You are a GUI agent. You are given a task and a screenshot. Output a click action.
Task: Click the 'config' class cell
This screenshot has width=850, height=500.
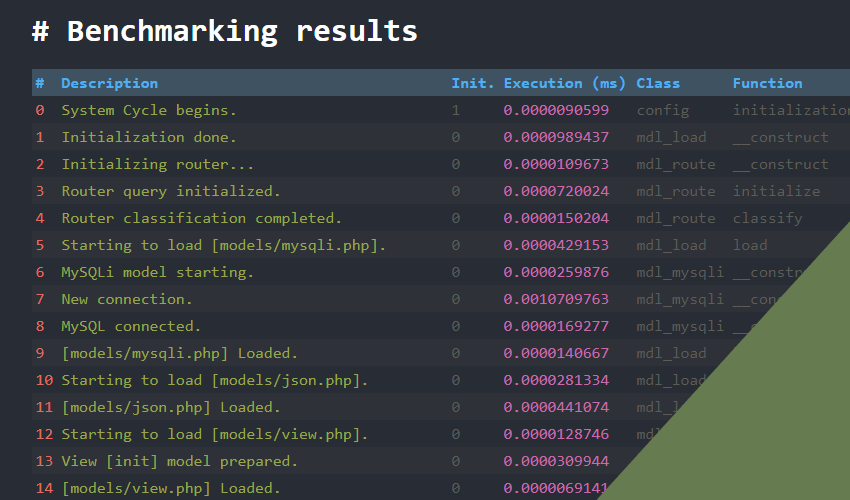point(662,111)
